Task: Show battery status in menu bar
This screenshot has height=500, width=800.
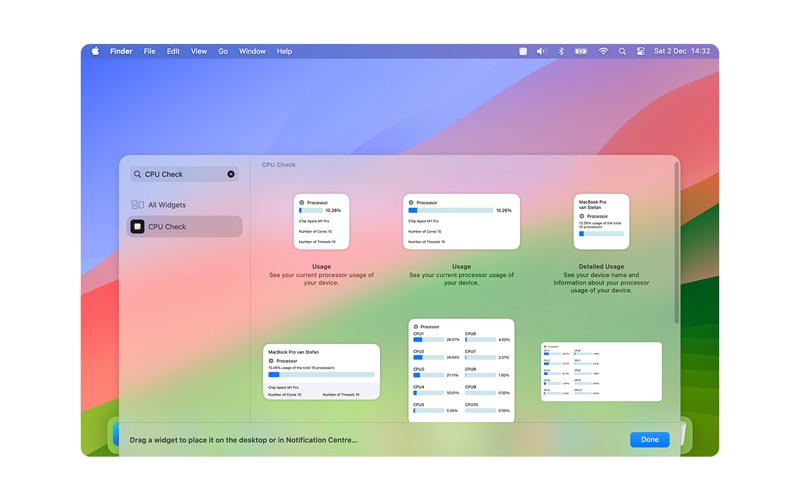Action: [581, 51]
